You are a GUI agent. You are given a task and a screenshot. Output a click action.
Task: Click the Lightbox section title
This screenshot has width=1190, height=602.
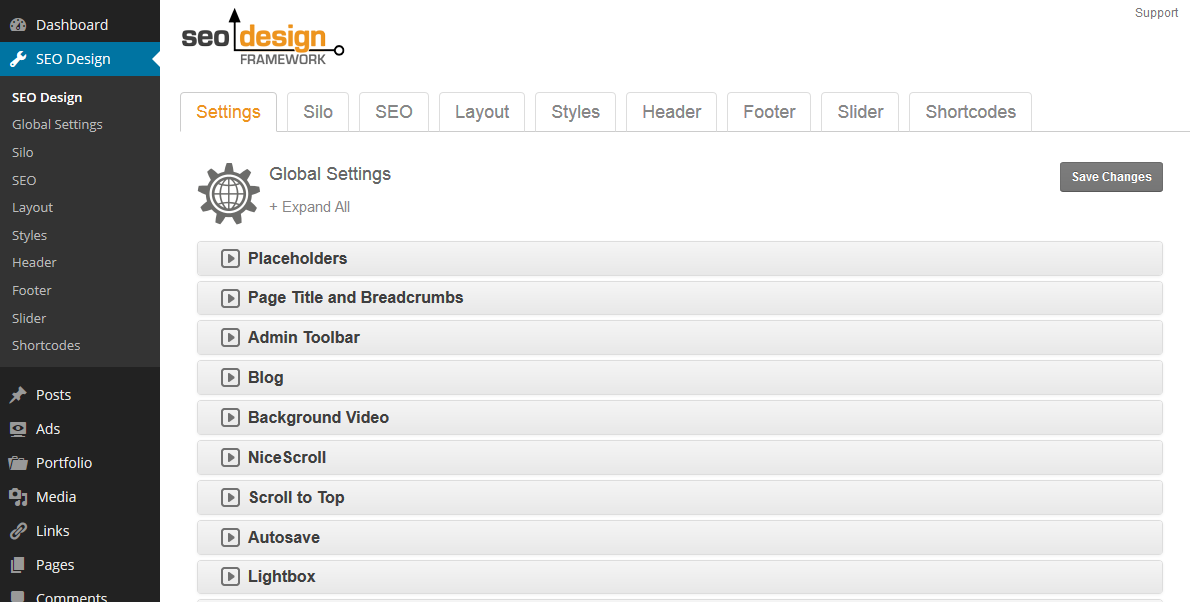point(282,577)
